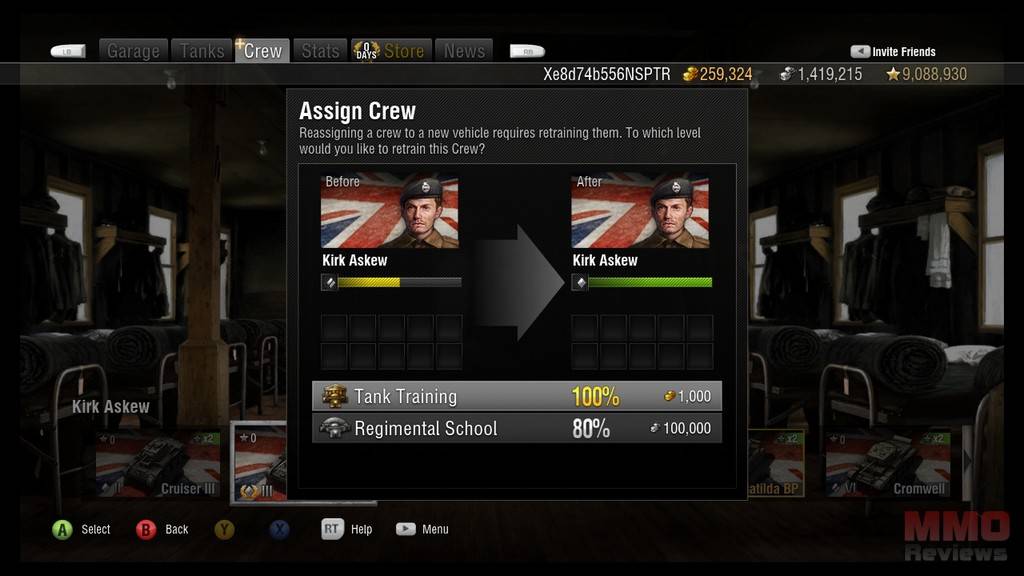Screen dimensions: 1024x576
Task: Click the blue X button icon
Action: tap(280, 529)
